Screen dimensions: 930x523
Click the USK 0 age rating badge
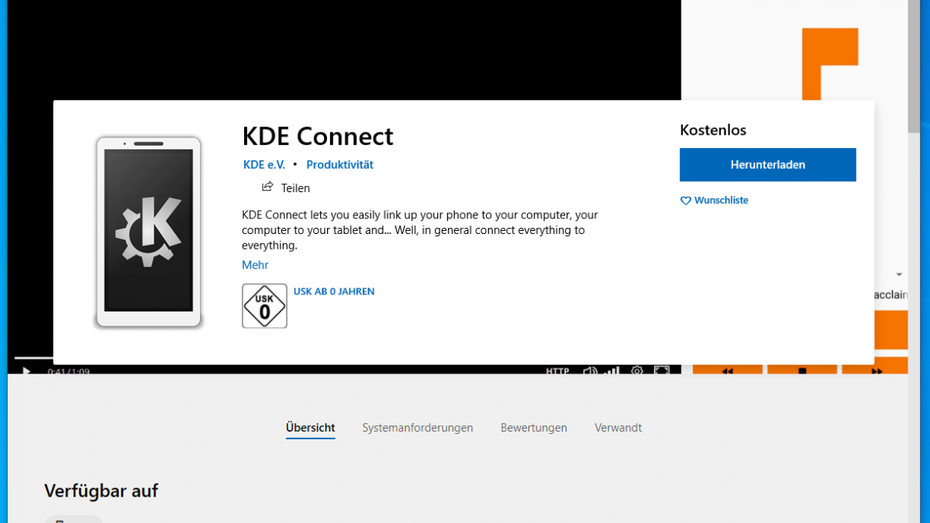point(264,306)
